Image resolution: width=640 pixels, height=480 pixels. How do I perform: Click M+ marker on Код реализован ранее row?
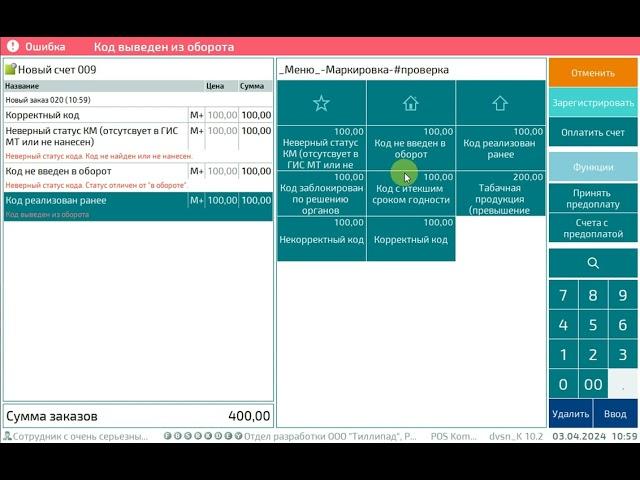196,200
